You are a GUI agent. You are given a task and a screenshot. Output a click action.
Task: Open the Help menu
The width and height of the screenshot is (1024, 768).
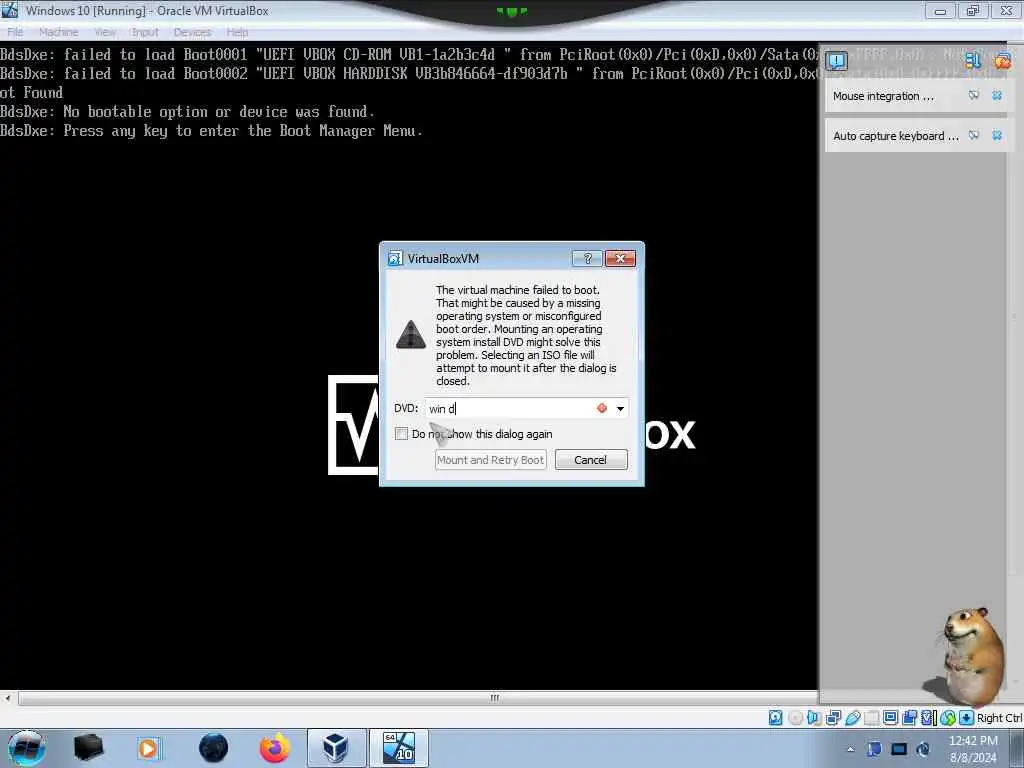point(237,32)
